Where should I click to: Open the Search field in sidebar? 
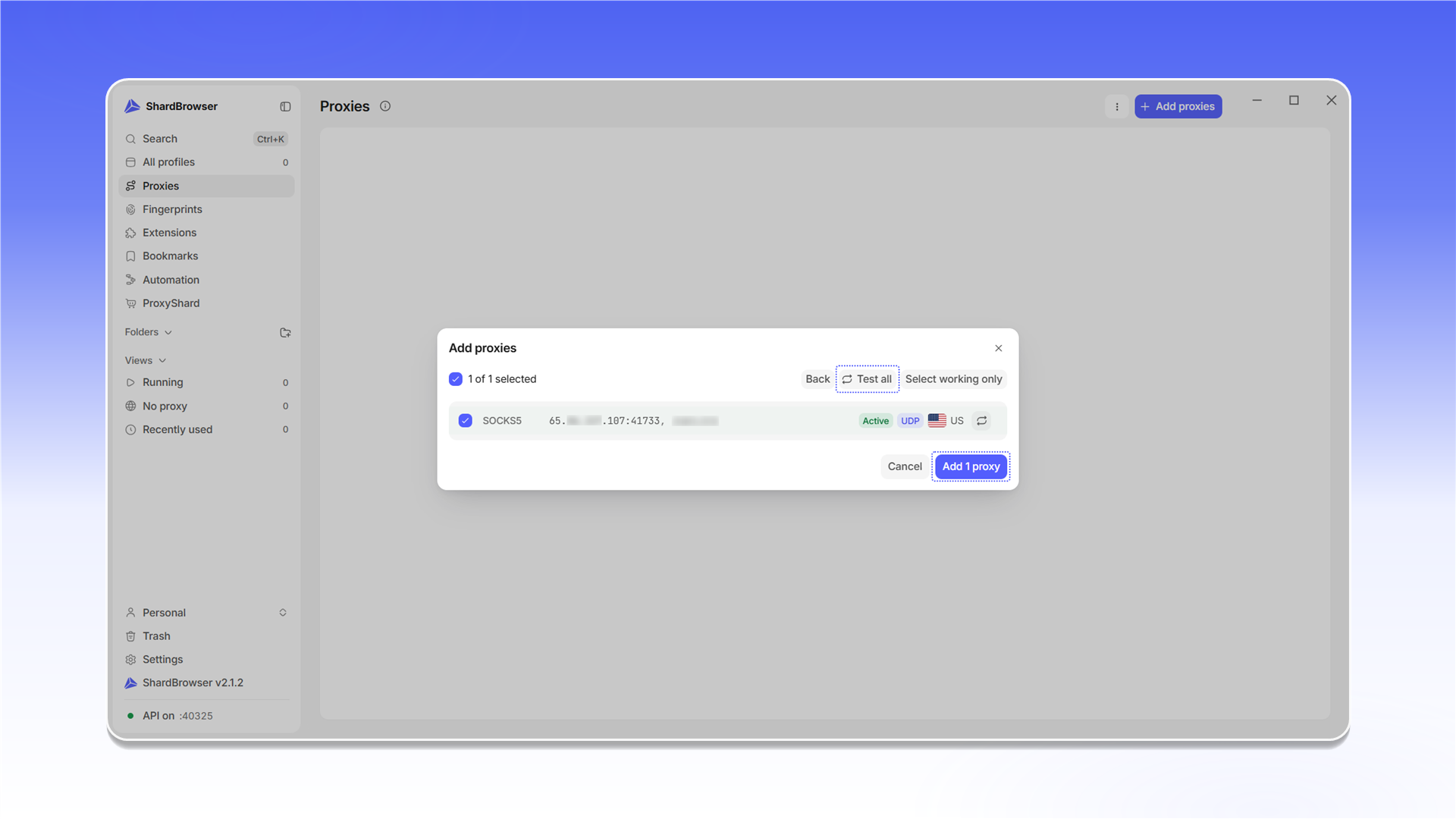(x=206, y=139)
